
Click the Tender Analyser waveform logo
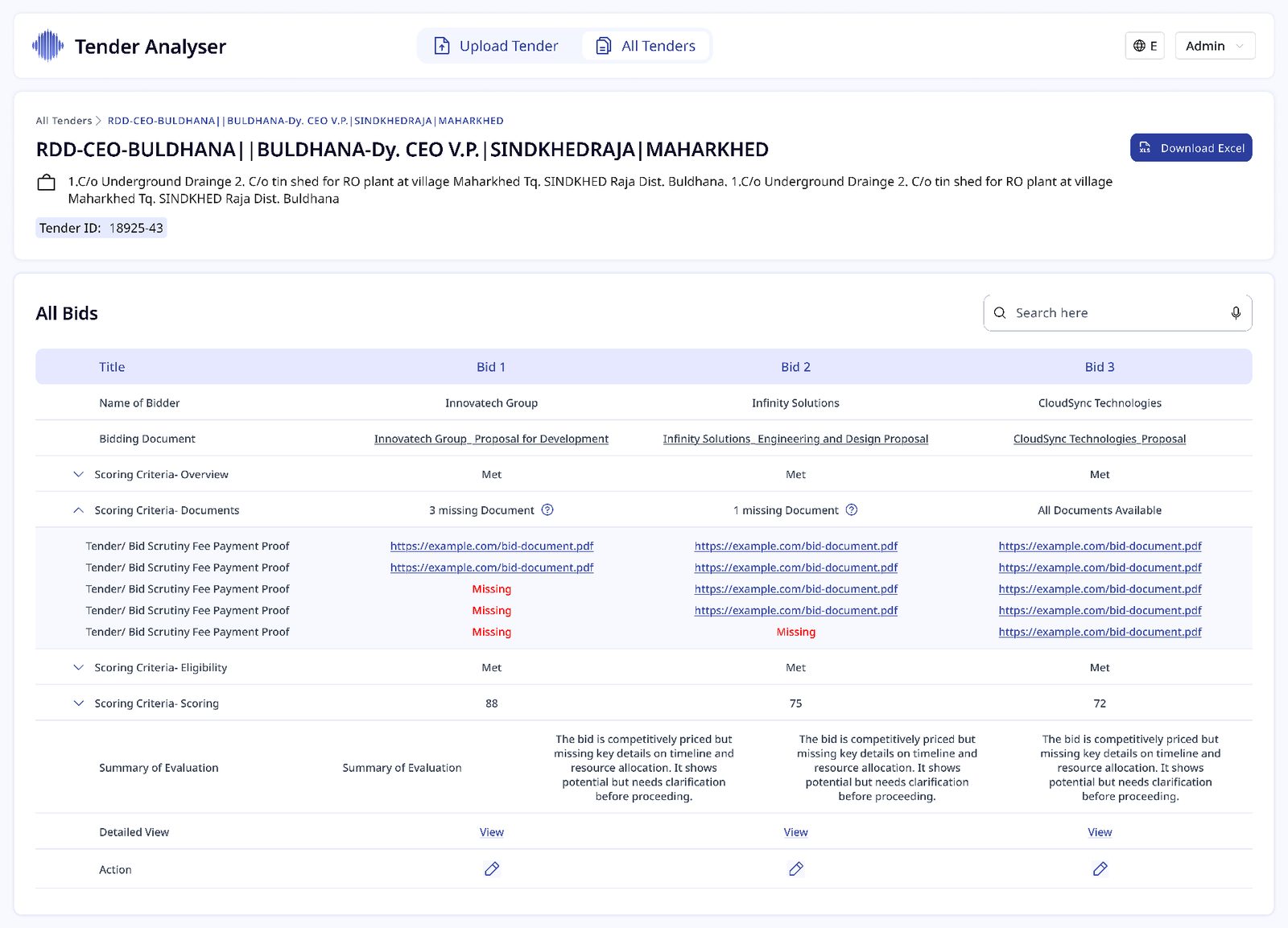(x=47, y=46)
